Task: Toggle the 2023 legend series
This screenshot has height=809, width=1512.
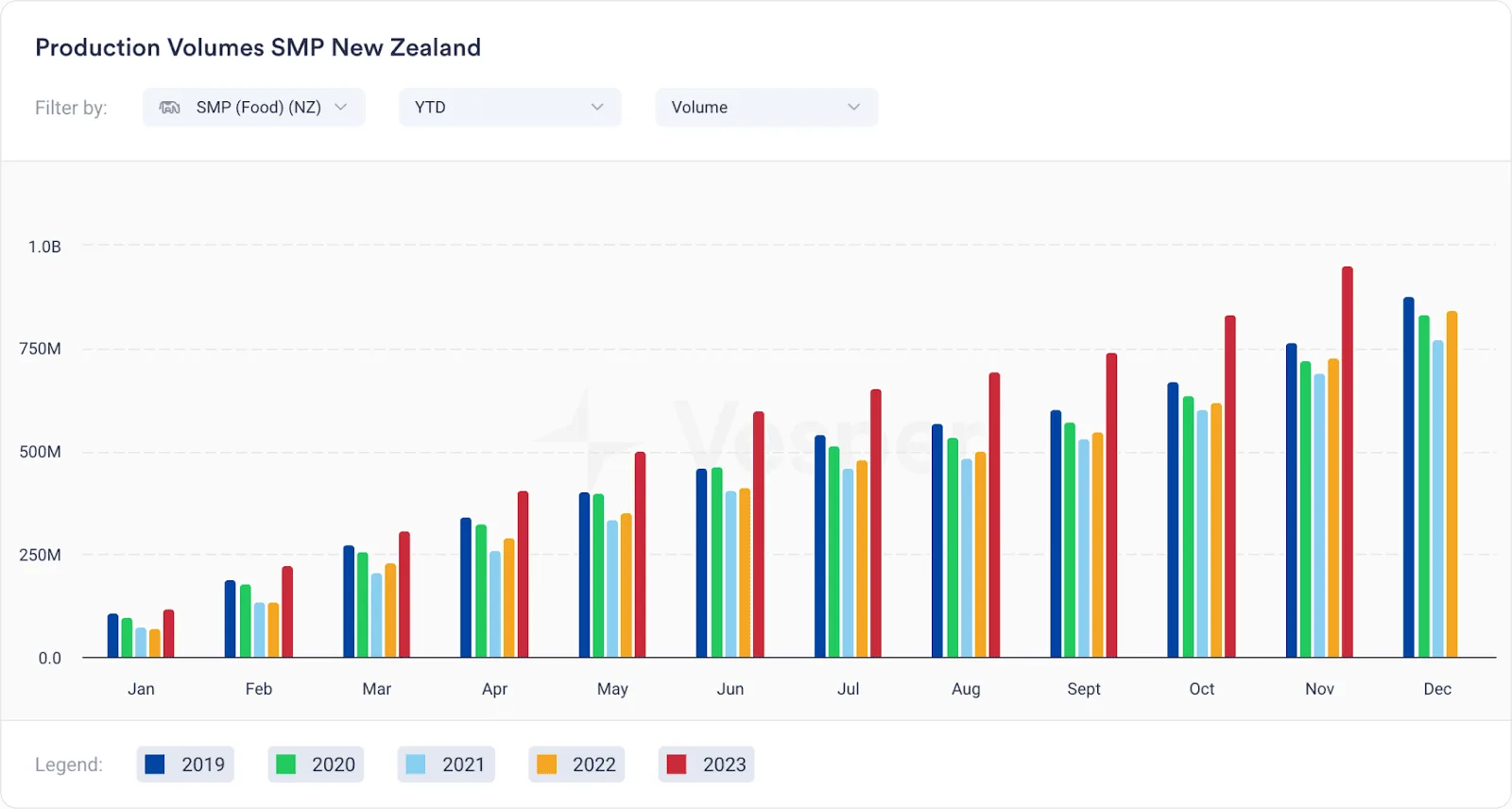Action: (706, 764)
